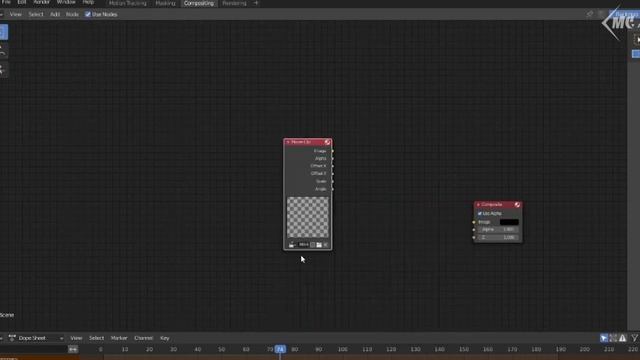The image size is (640, 360).
Task: Open node editor Select menu
Action: (x=36, y=14)
